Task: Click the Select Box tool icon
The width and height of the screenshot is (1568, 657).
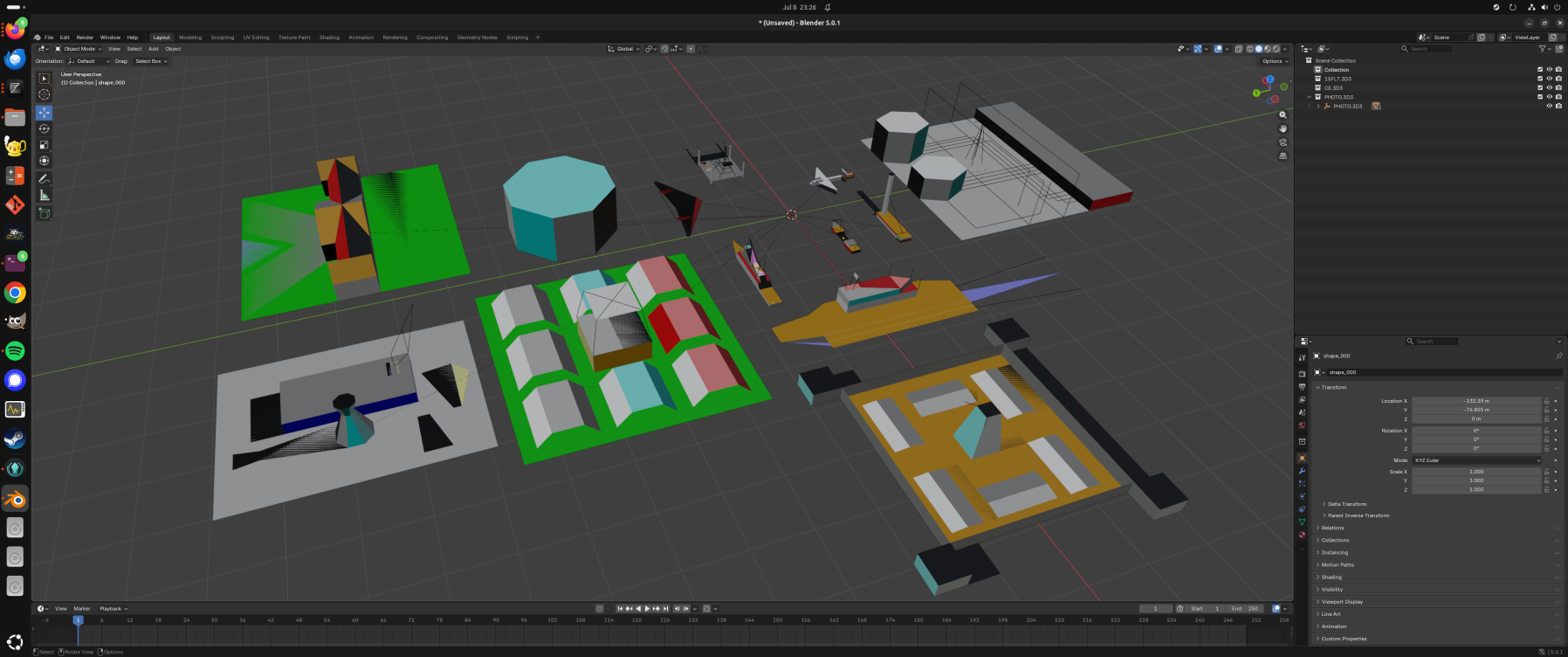Action: point(45,79)
